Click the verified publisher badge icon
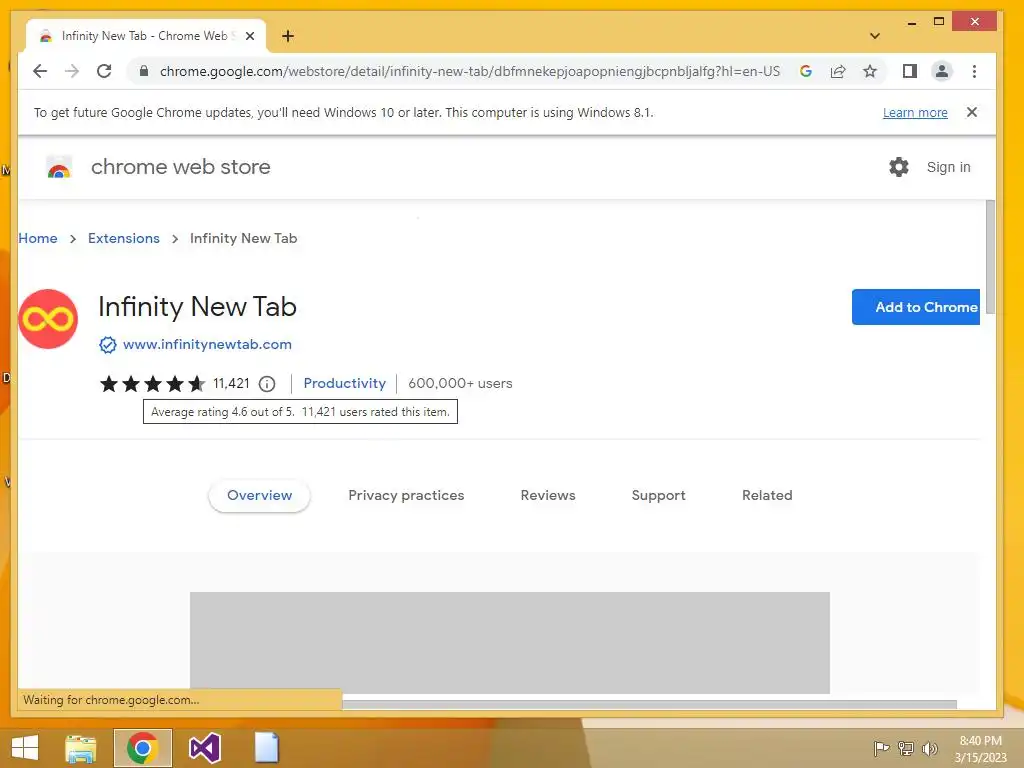Image resolution: width=1024 pixels, height=768 pixels. click(x=108, y=344)
